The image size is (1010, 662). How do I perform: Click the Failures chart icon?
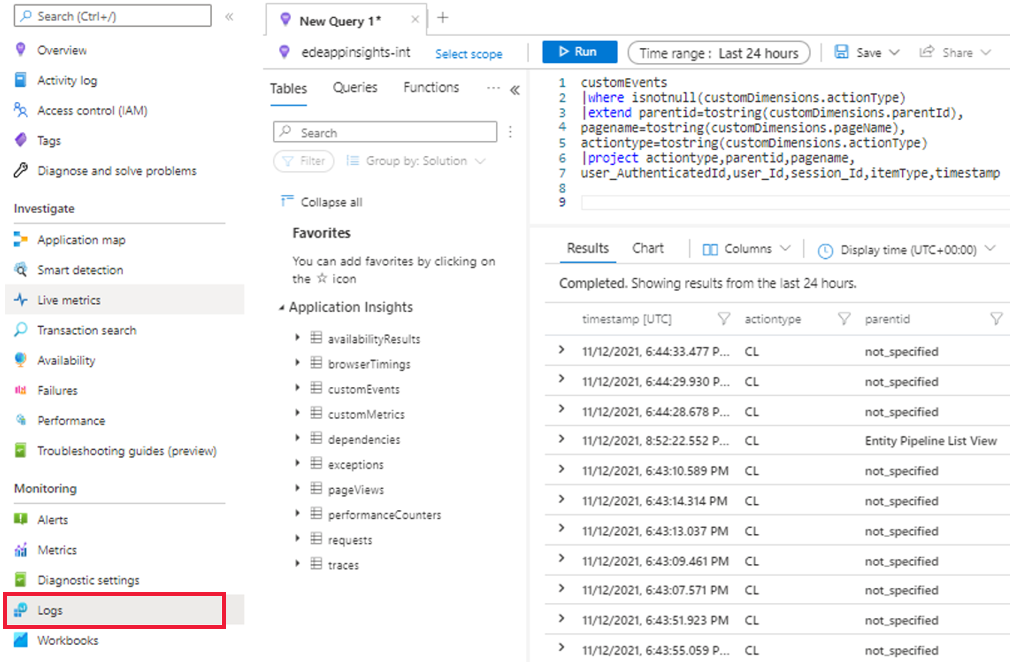point(21,390)
